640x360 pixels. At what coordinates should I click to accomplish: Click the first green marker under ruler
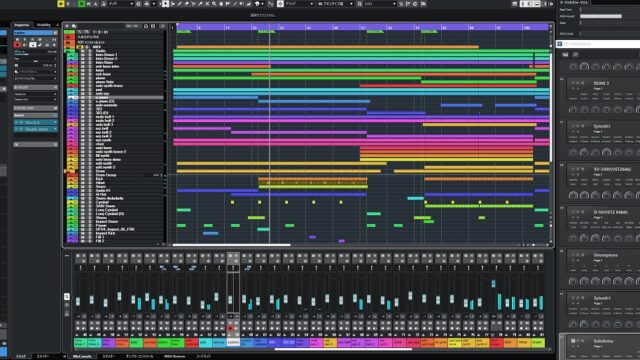pyautogui.click(x=184, y=31)
